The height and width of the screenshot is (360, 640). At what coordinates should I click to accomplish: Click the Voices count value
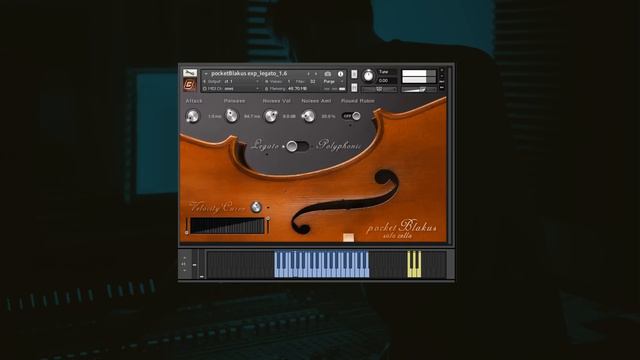(289, 82)
